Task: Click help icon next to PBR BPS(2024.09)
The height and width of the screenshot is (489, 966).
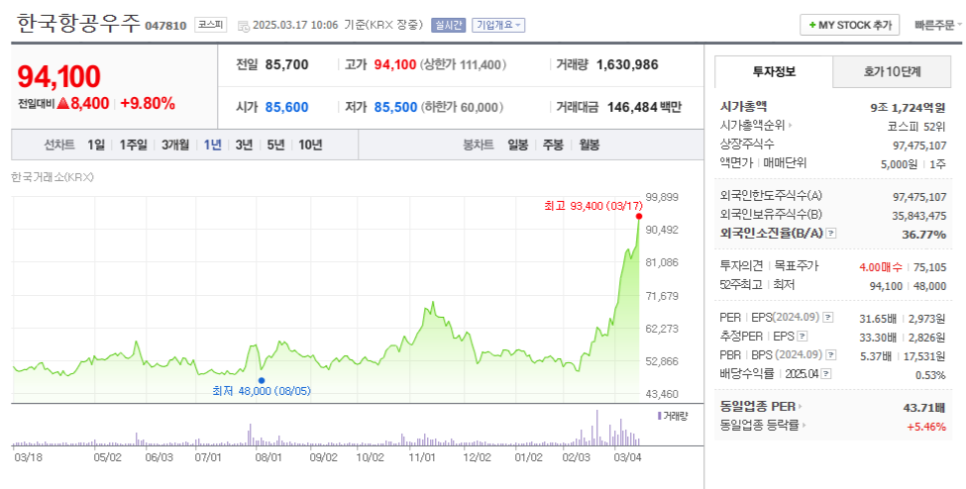Action: [x=831, y=355]
